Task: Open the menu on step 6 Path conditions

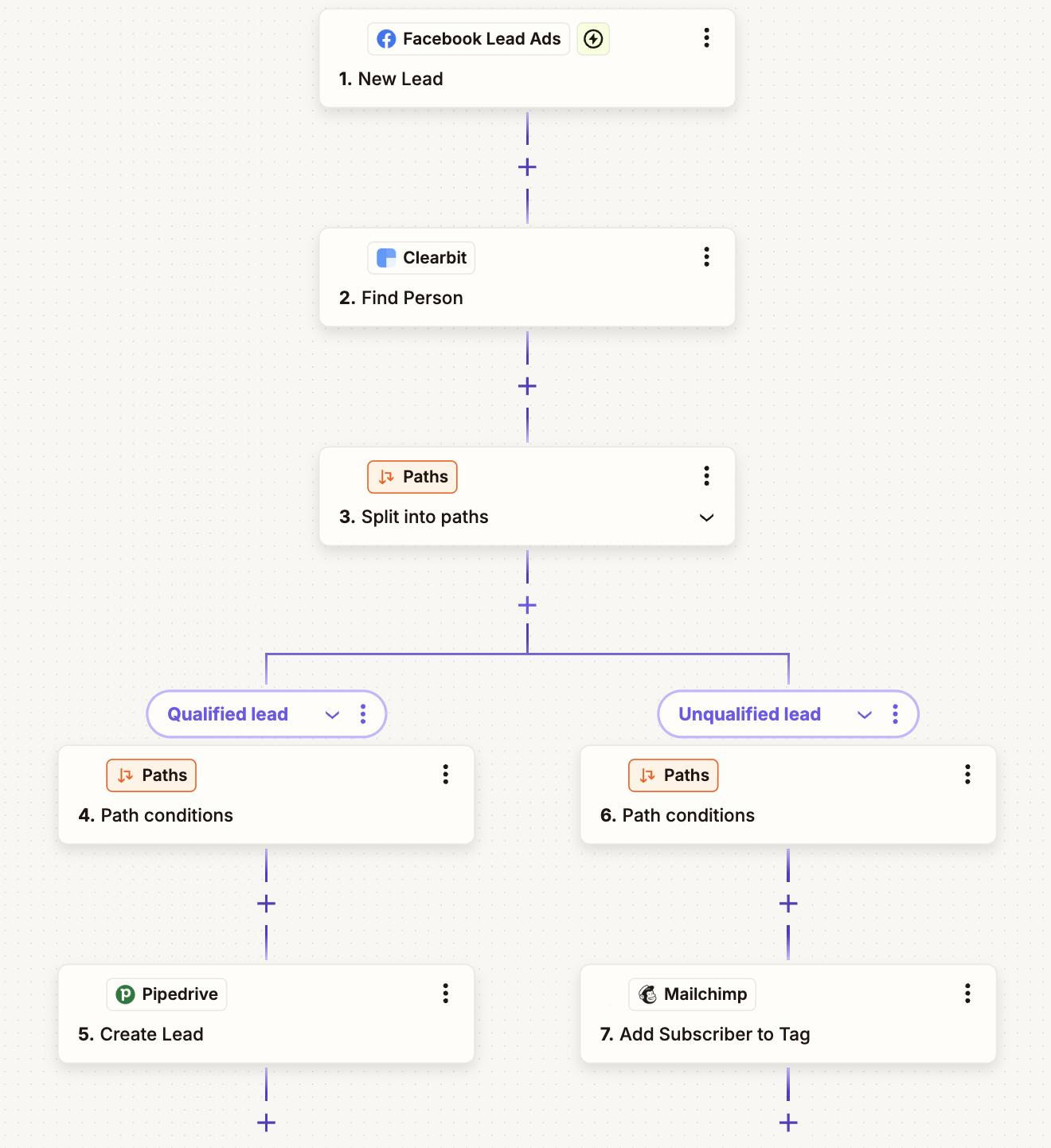Action: (967, 775)
